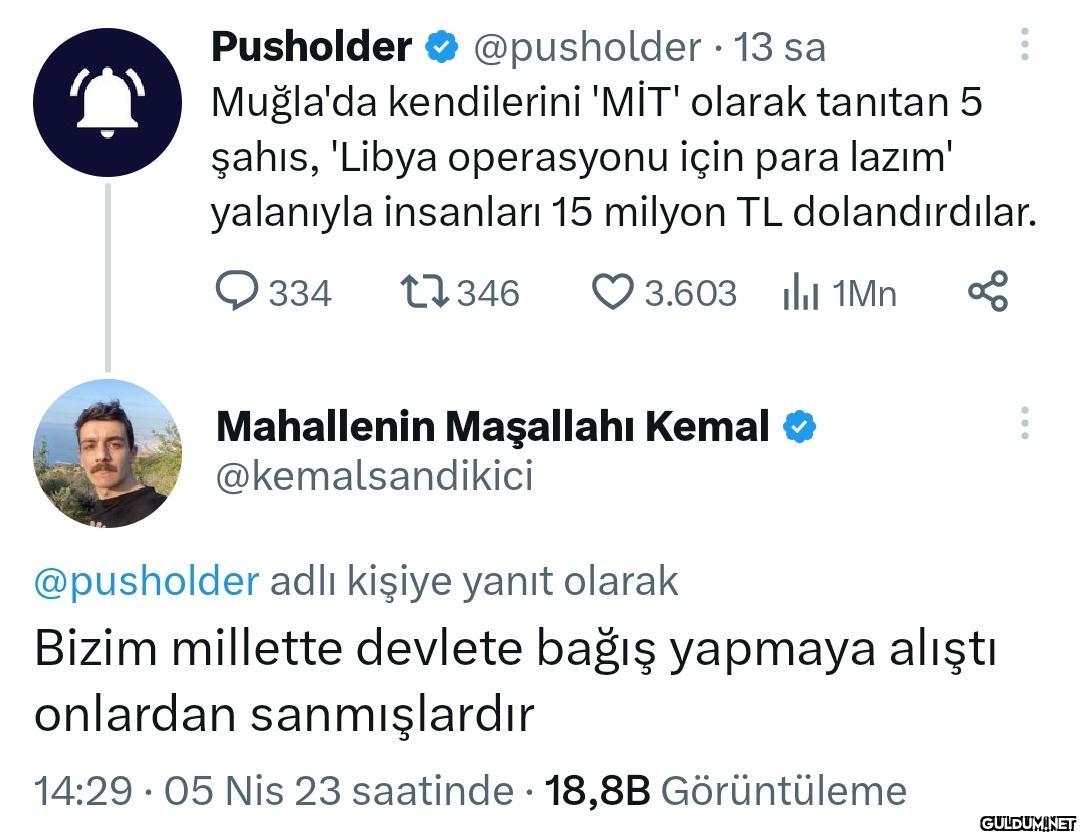Like the Pusholder tweet with heart icon

613,292
